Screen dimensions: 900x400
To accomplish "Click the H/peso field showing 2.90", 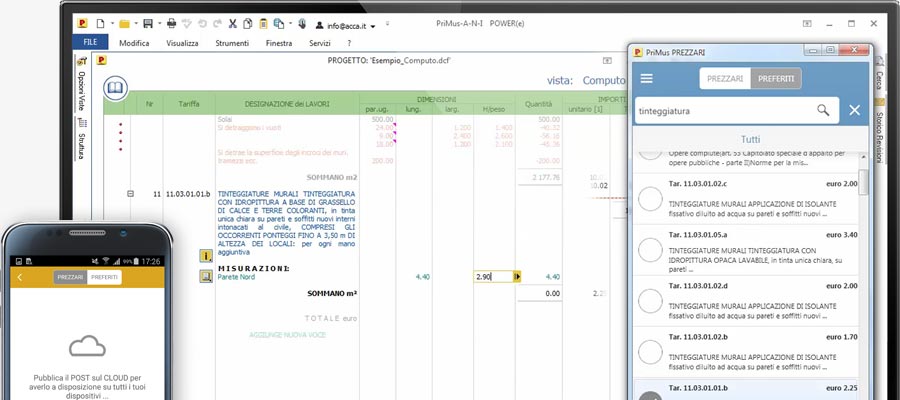I will coord(494,277).
